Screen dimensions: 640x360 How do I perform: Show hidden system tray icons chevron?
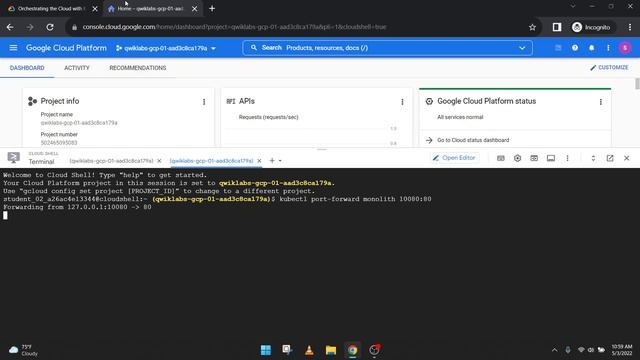[554, 350]
